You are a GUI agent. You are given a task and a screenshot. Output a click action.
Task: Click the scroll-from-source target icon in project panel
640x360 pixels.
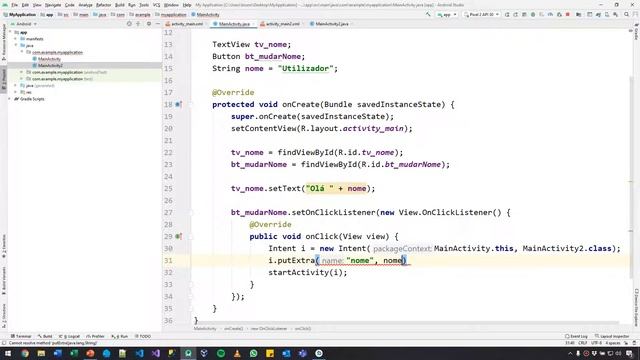[x=129, y=24]
